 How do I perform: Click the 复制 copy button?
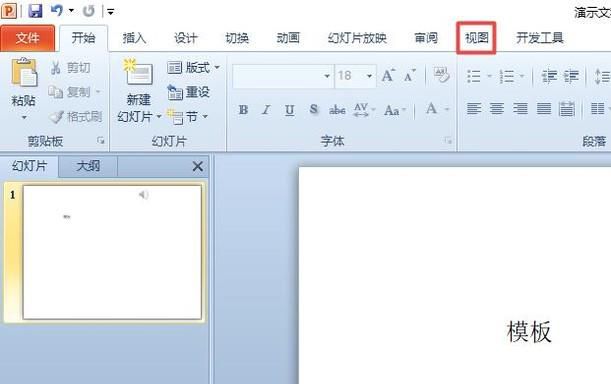[74, 92]
